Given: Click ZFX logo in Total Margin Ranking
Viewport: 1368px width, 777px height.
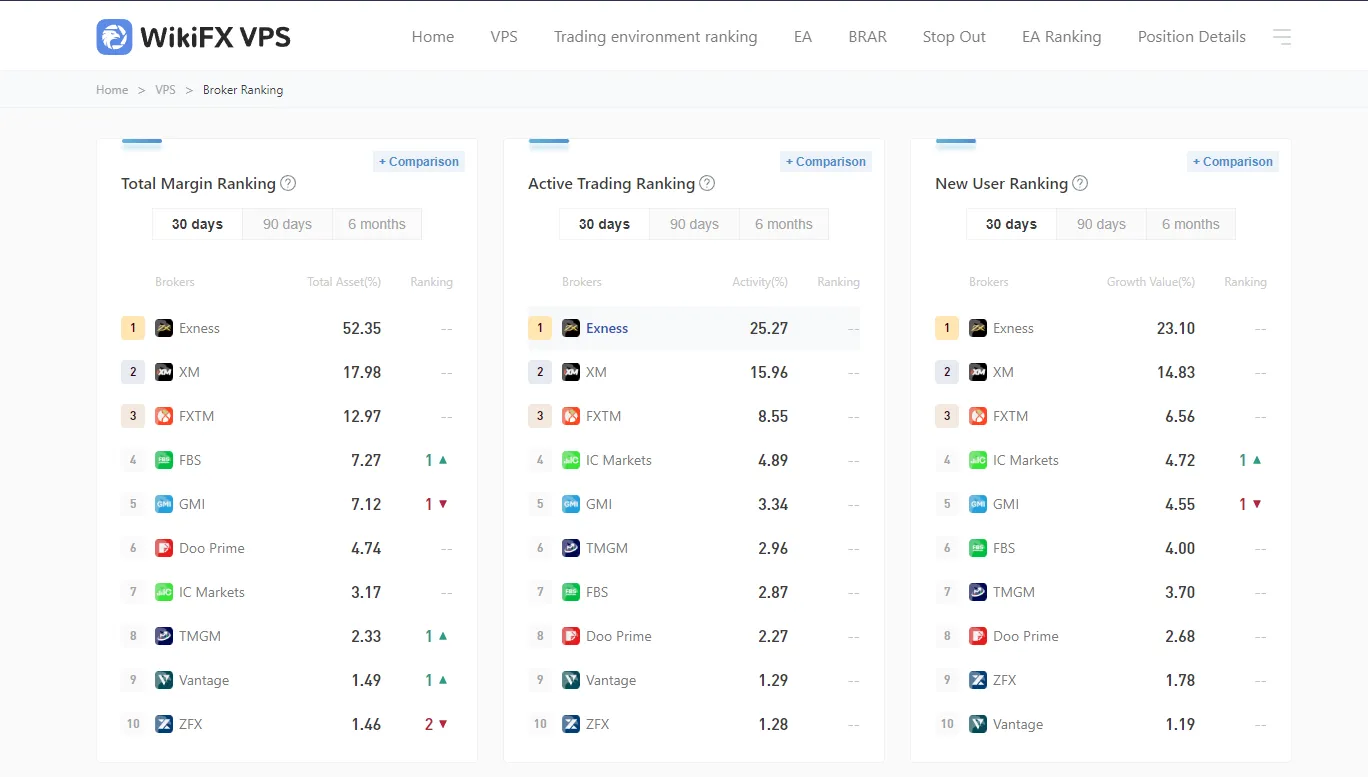Looking at the screenshot, I should point(164,724).
